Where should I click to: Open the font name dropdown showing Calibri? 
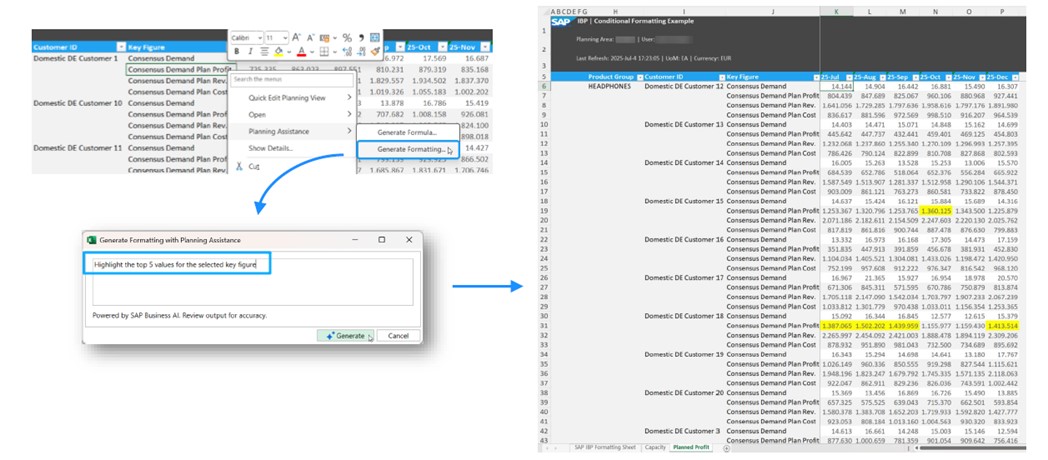(x=246, y=37)
